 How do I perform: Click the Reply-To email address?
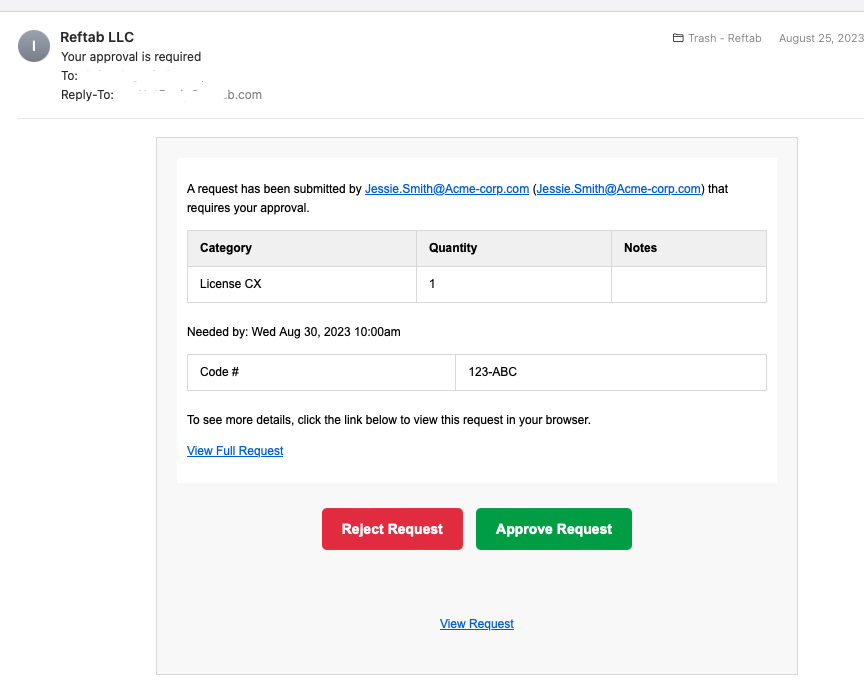point(188,95)
